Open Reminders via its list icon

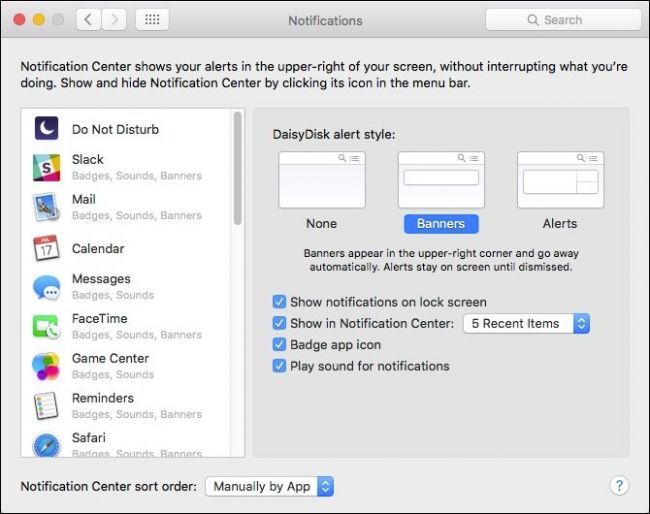pos(46,406)
